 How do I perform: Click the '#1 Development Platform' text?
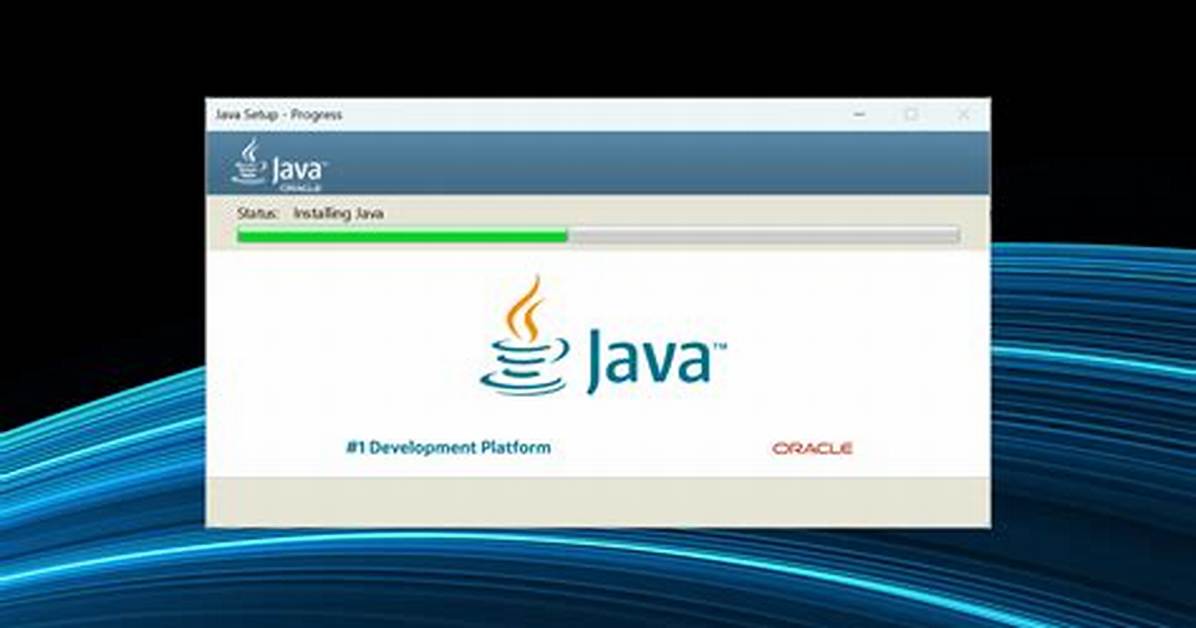(x=448, y=447)
